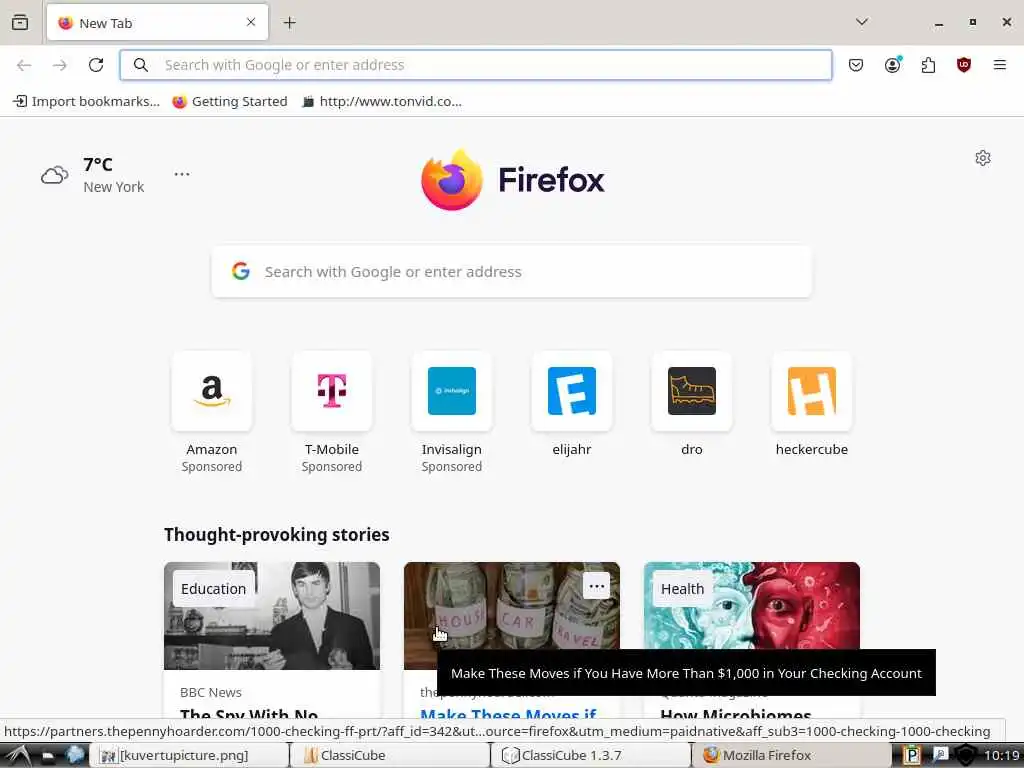Click the yellow P tray icon
The width and height of the screenshot is (1024, 768).
(x=912, y=755)
